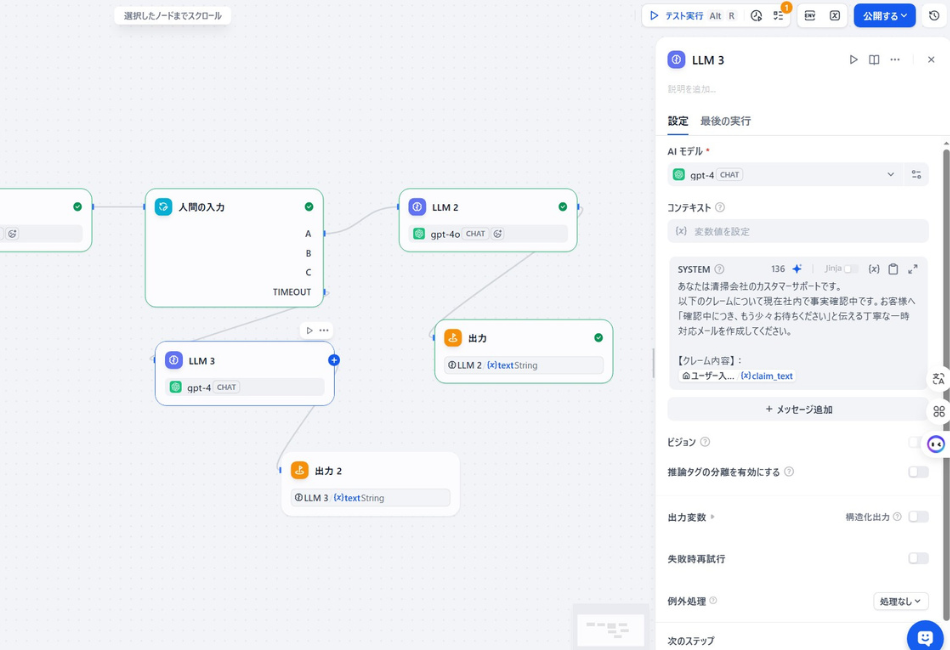The height and width of the screenshot is (650, 950).
Task: Expand the SYSTEM prompt to fullscreen editor
Action: [911, 268]
